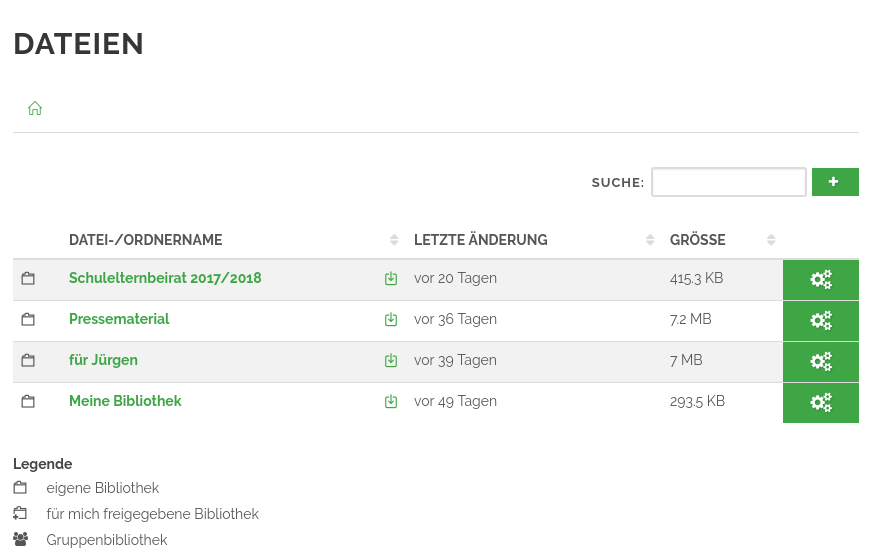This screenshot has width=880, height=556.
Task: Open settings gears for Pressematerial
Action: point(821,320)
